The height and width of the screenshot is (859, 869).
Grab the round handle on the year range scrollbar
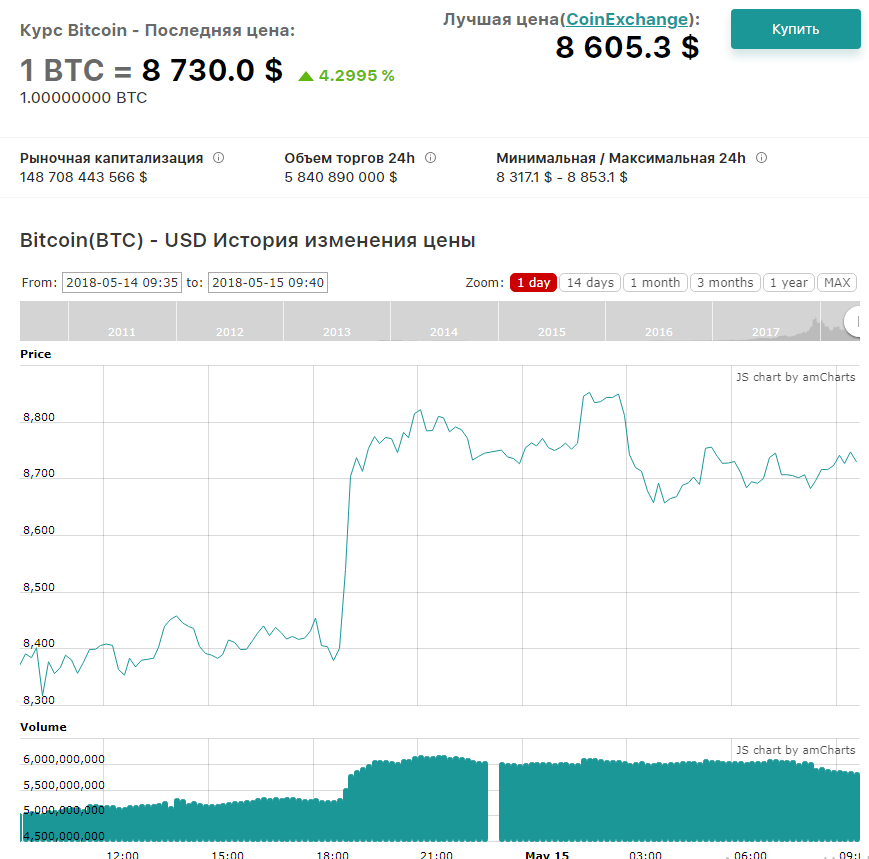[853, 321]
